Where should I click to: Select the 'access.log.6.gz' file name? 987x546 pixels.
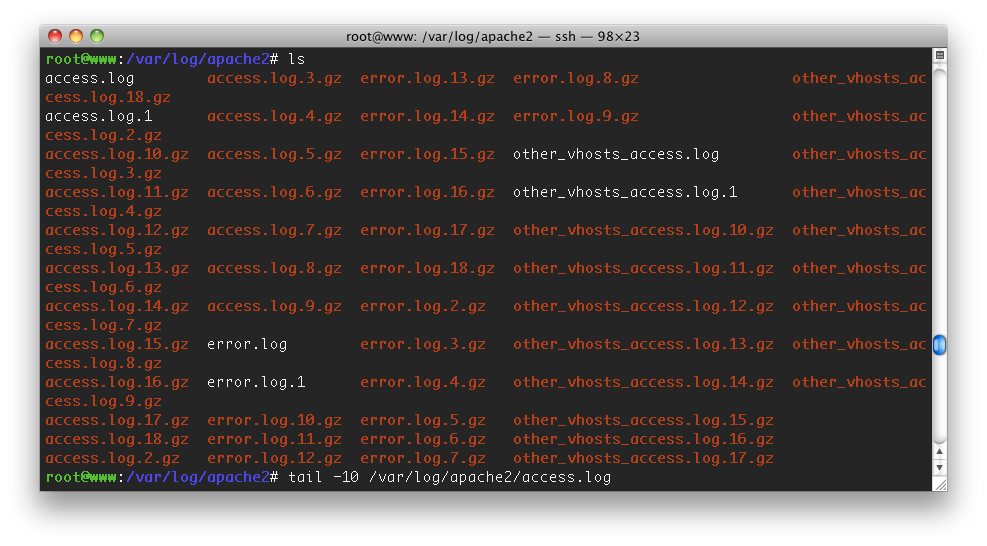coord(274,192)
